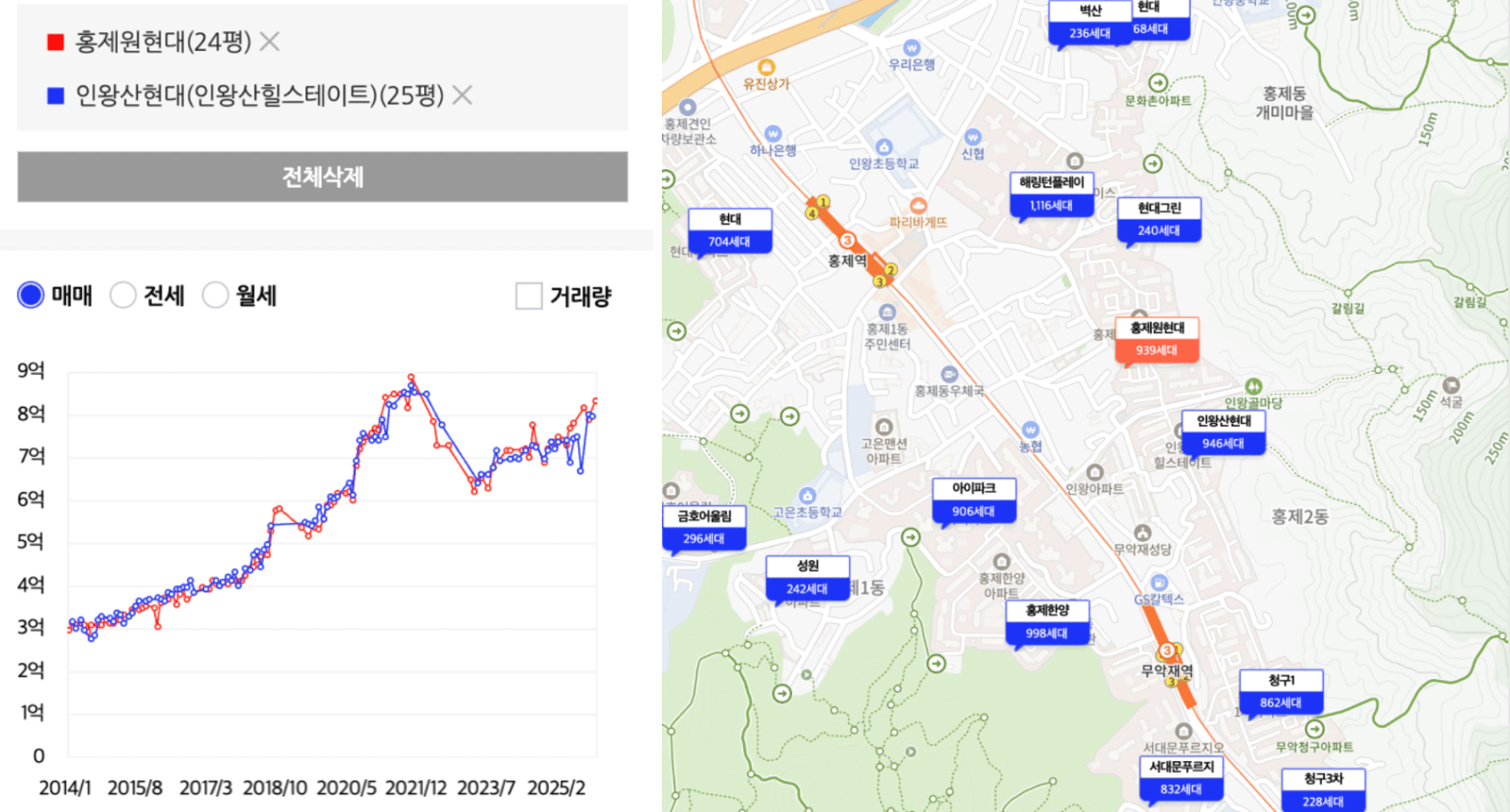Image resolution: width=1510 pixels, height=812 pixels.
Task: Click the 홍제역 subway station label
Action: pyautogui.click(x=846, y=261)
